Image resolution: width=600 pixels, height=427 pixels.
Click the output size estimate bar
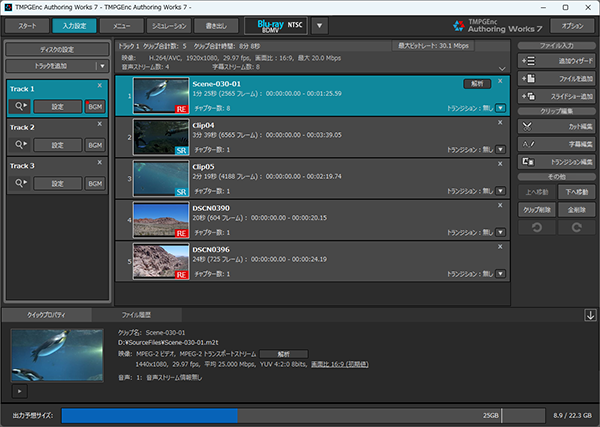click(303, 415)
